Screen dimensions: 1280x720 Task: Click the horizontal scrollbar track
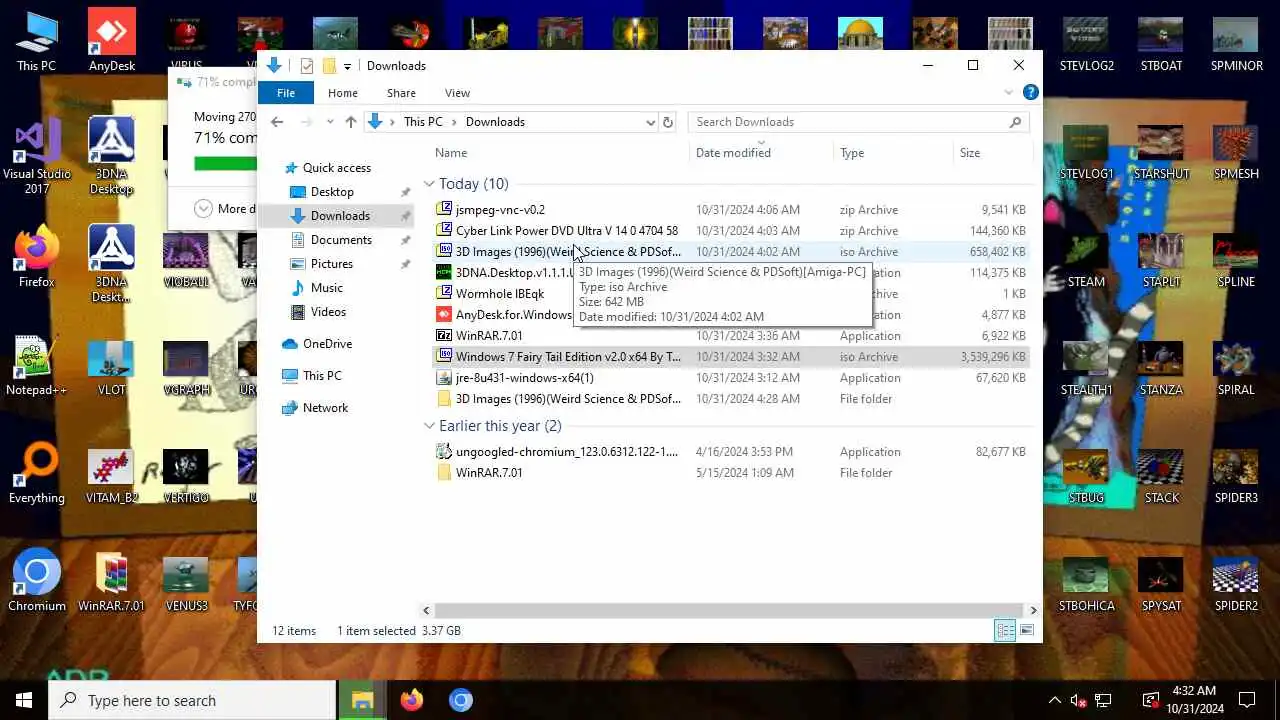(730, 610)
